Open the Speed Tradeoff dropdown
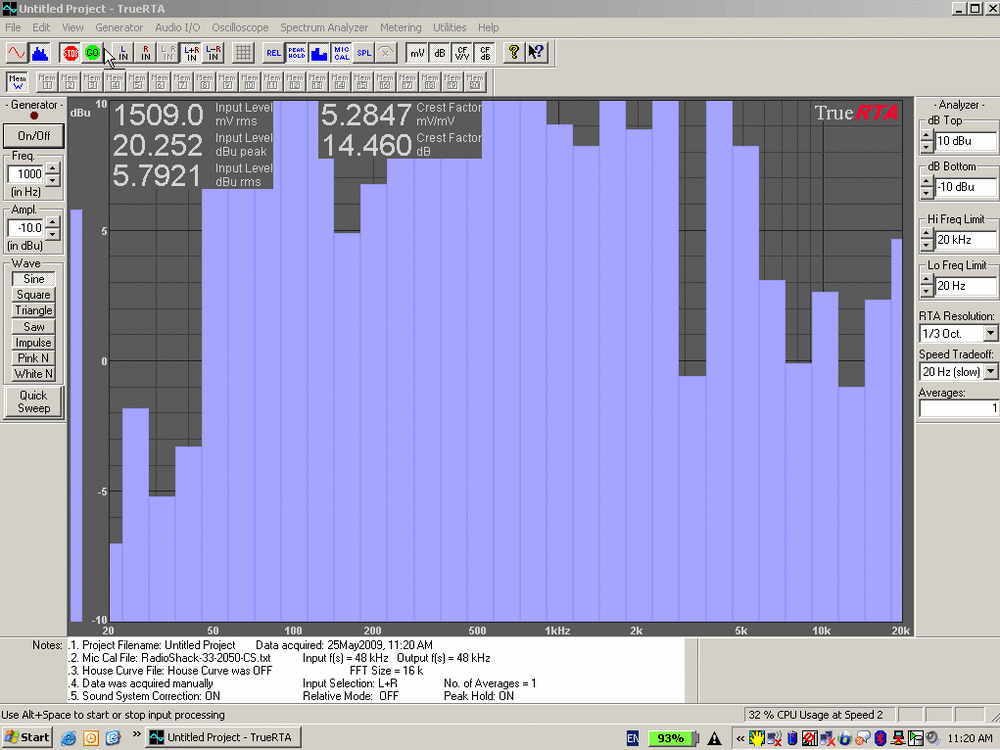 click(990, 372)
